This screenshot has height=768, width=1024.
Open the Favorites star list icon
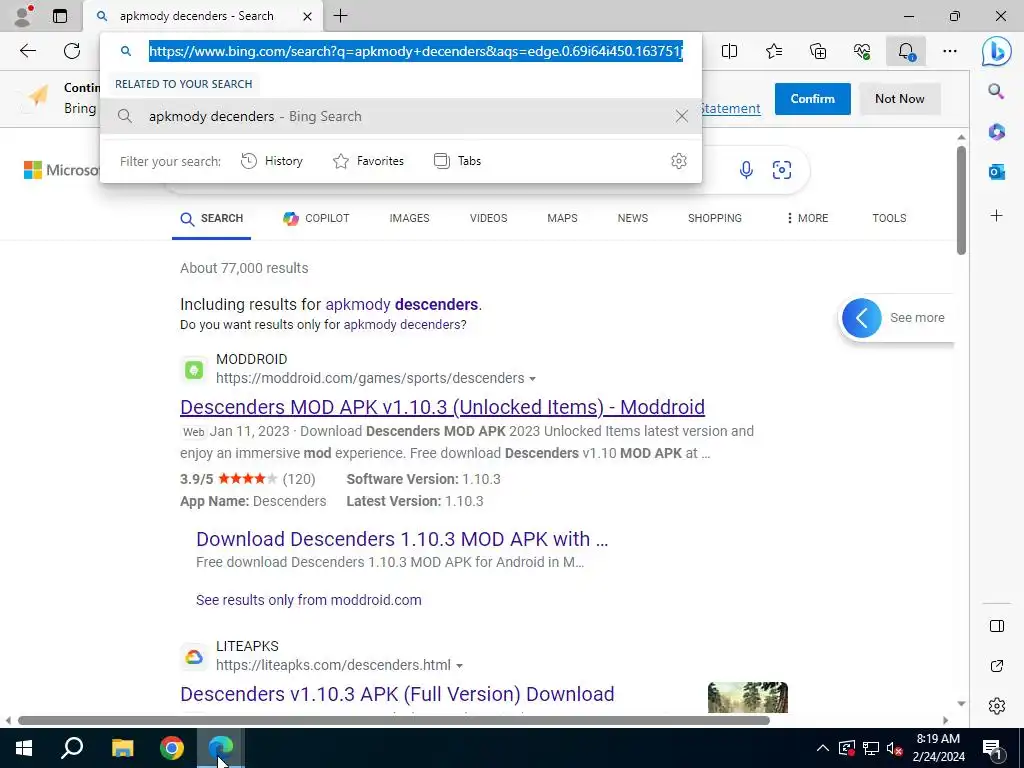[774, 51]
